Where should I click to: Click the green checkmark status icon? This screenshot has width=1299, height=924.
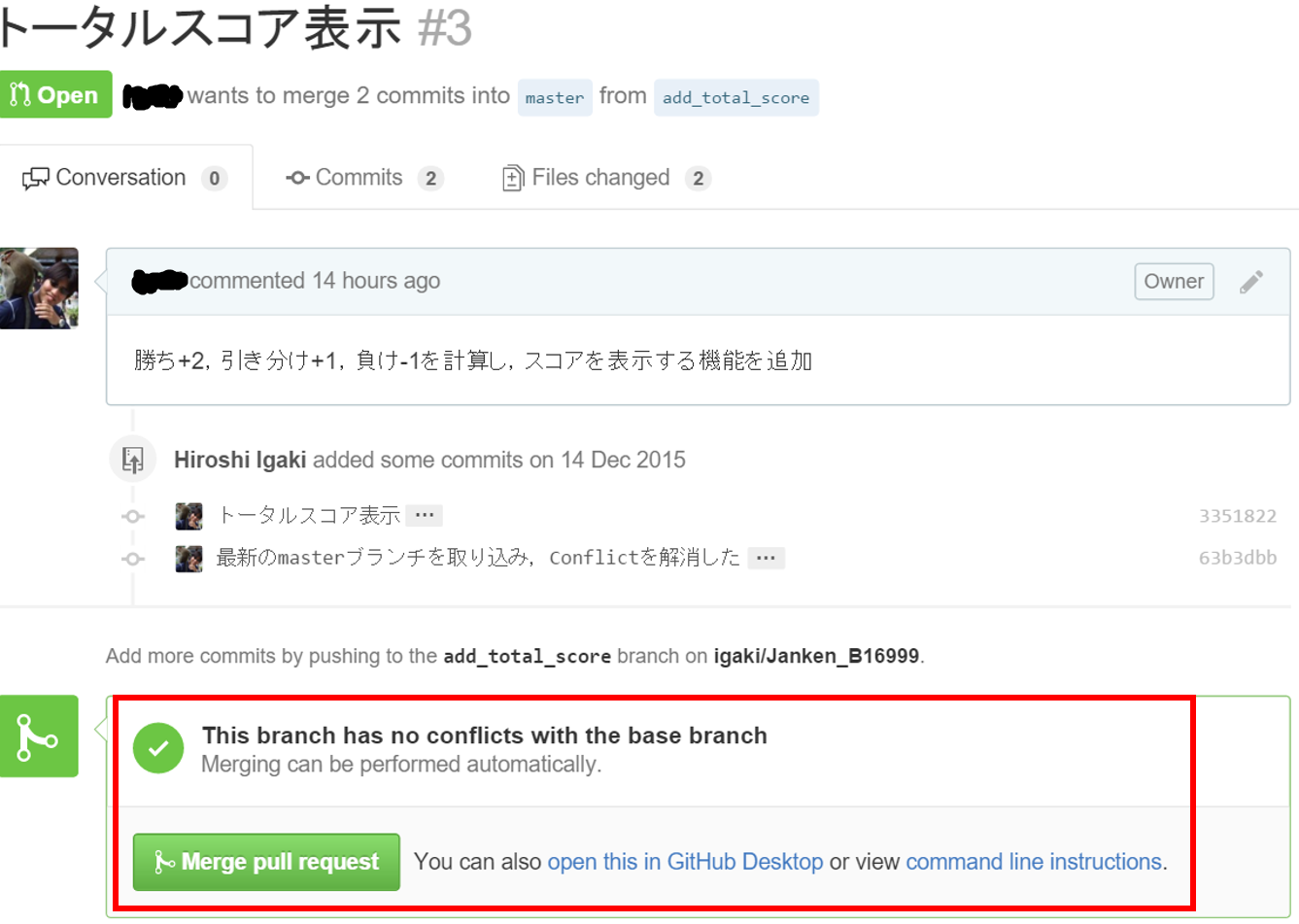(158, 748)
